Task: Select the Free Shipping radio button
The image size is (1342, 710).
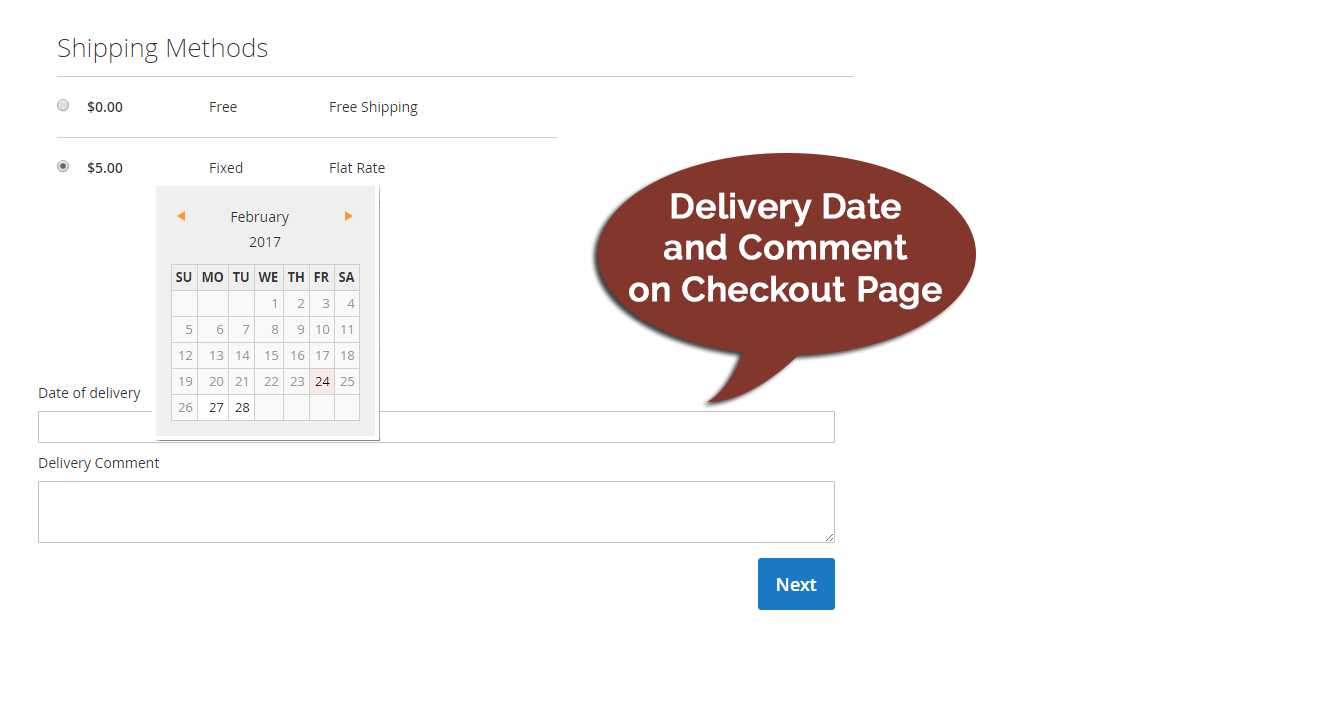Action: coord(63,105)
